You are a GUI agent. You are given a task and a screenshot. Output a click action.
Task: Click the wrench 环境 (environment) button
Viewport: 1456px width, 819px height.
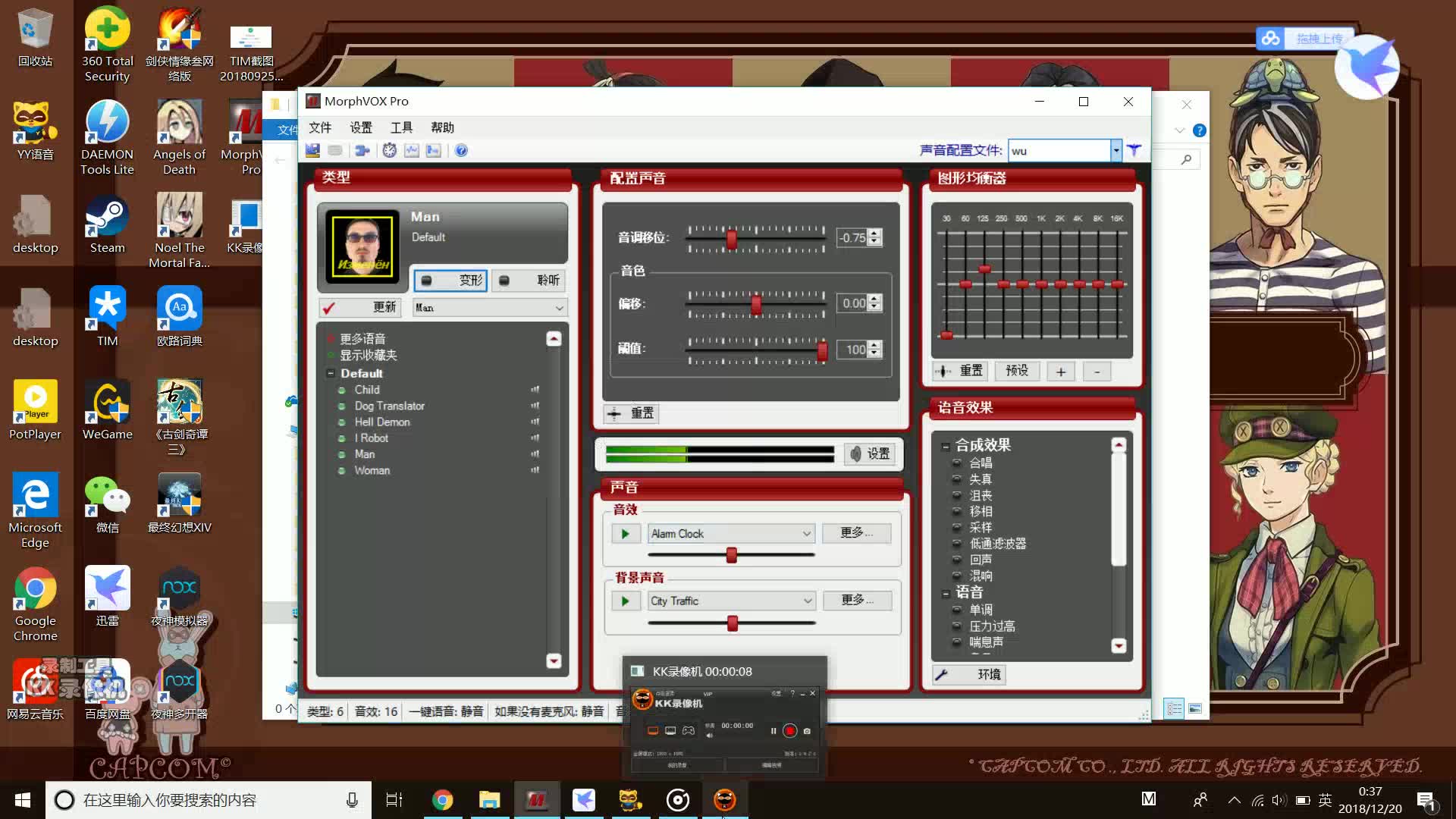point(969,674)
